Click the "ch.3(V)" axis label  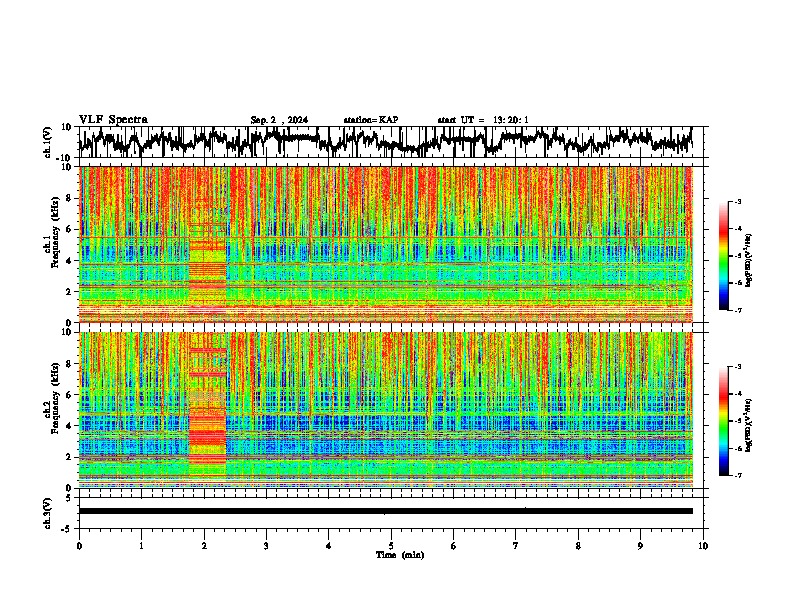click(x=48, y=513)
